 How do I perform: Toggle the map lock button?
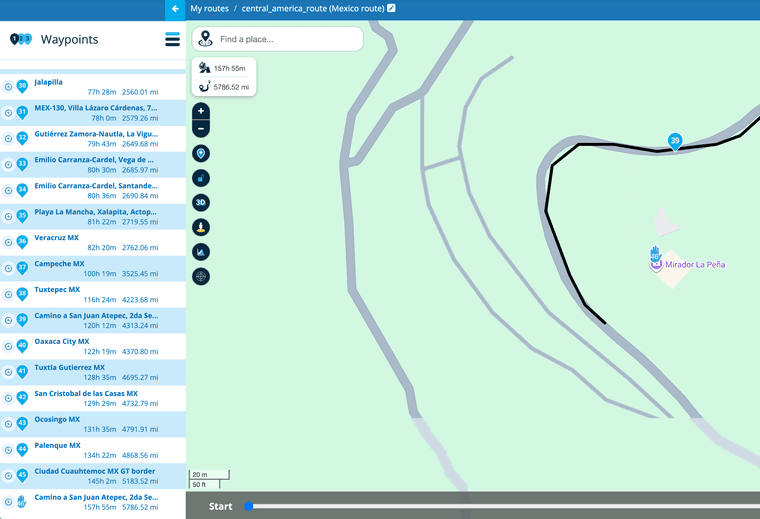point(201,178)
